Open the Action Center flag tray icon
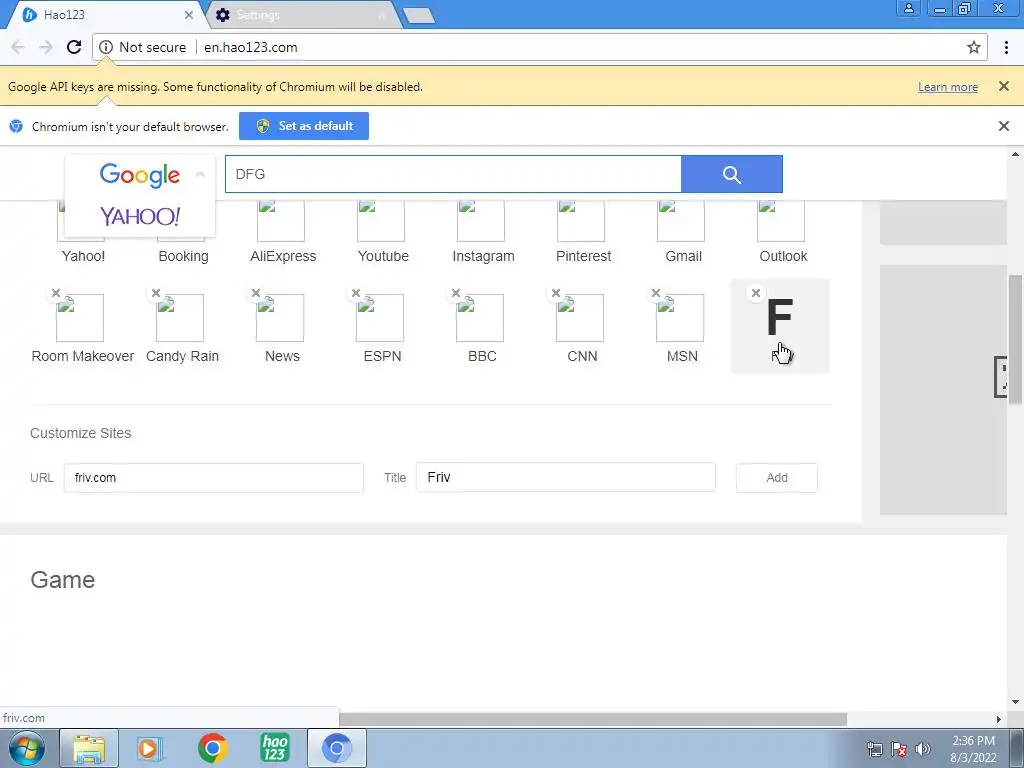 tap(899, 749)
